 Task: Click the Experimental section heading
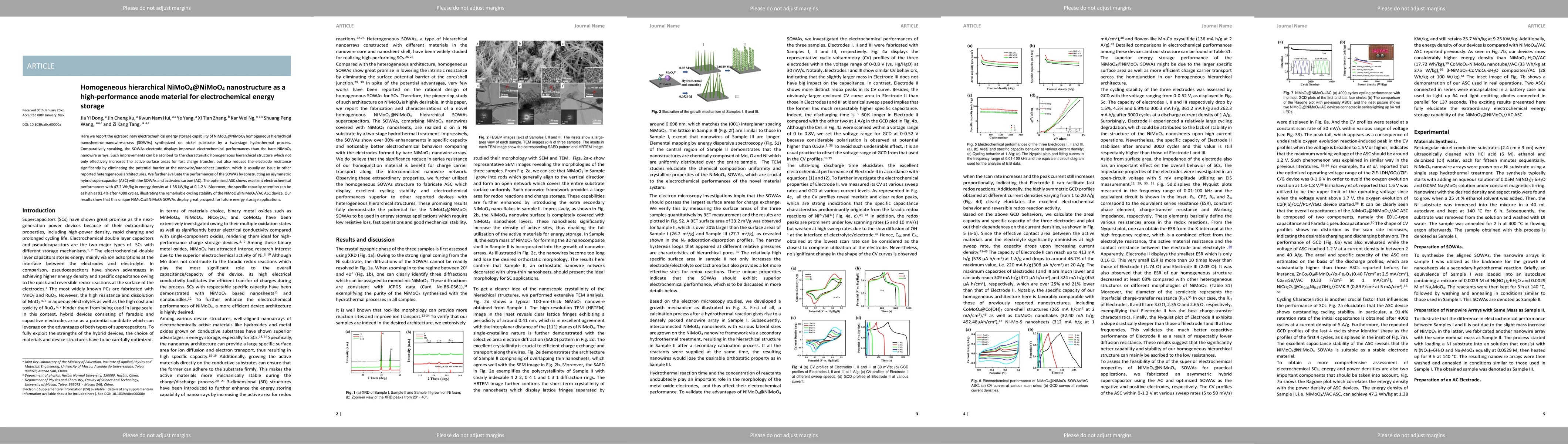coord(1431,132)
